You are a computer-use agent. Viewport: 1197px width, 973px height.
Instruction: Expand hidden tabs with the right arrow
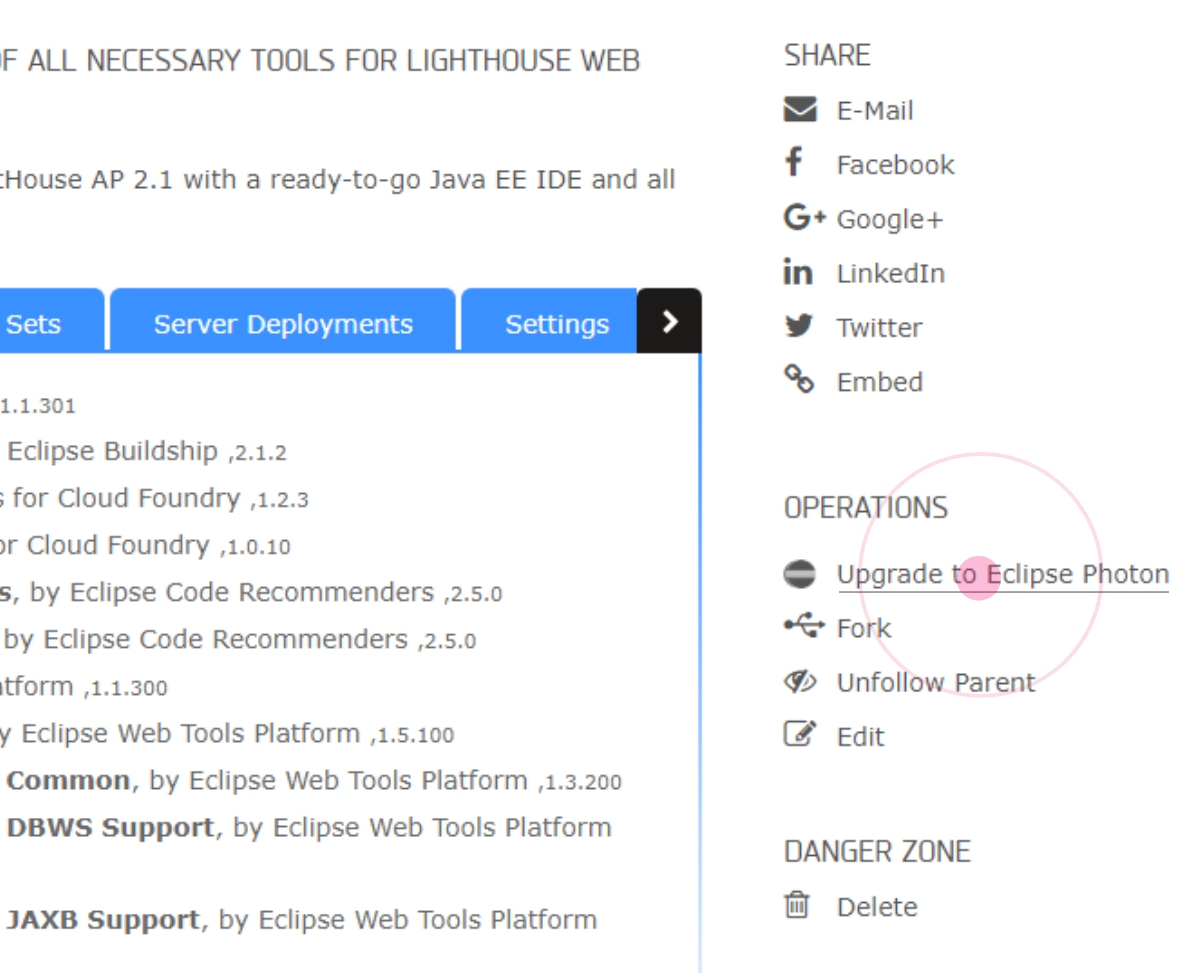pyautogui.click(x=670, y=323)
